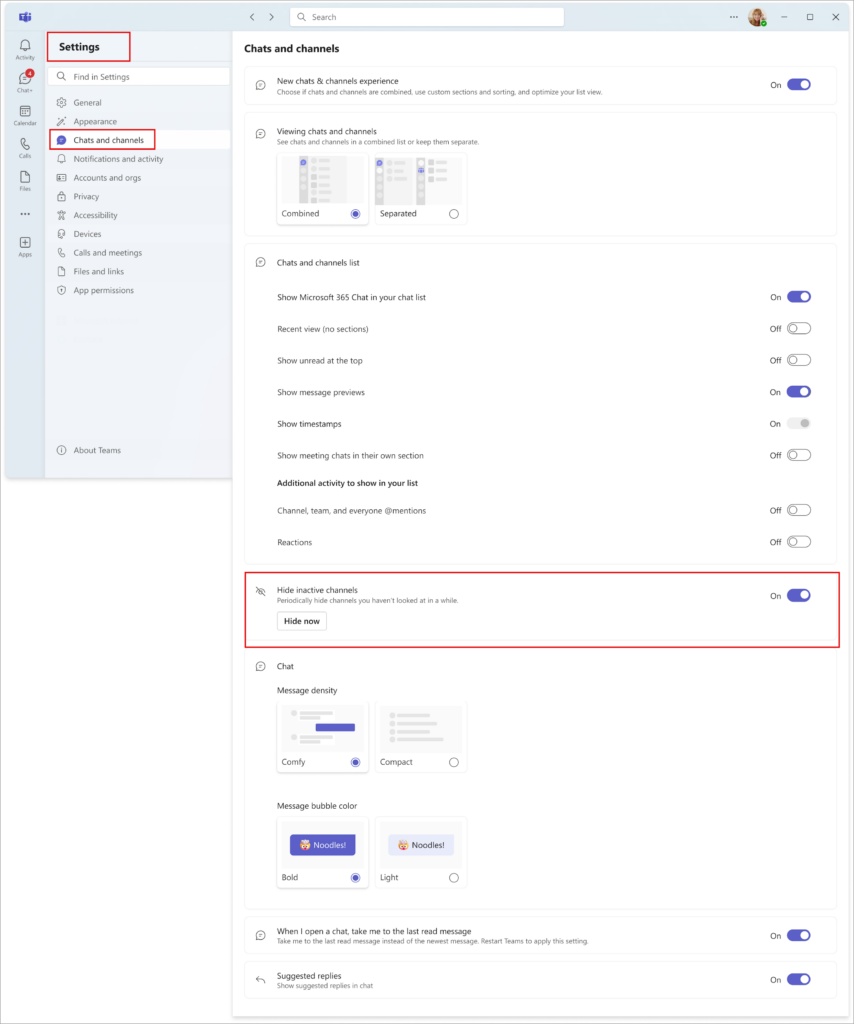Choose Compact message density
The width and height of the screenshot is (854, 1024).
pyautogui.click(x=454, y=762)
